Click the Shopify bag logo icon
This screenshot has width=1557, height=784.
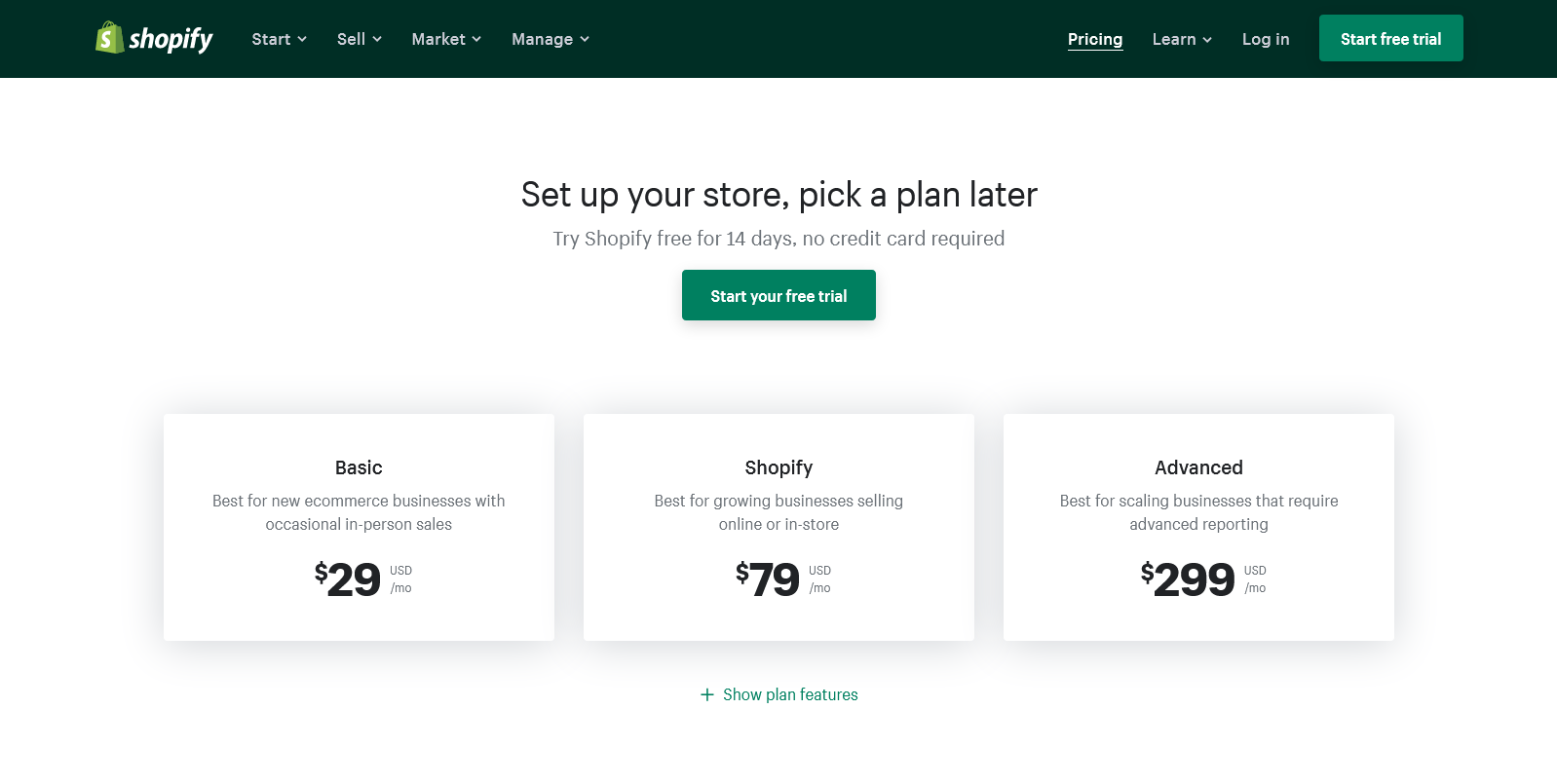(x=109, y=38)
